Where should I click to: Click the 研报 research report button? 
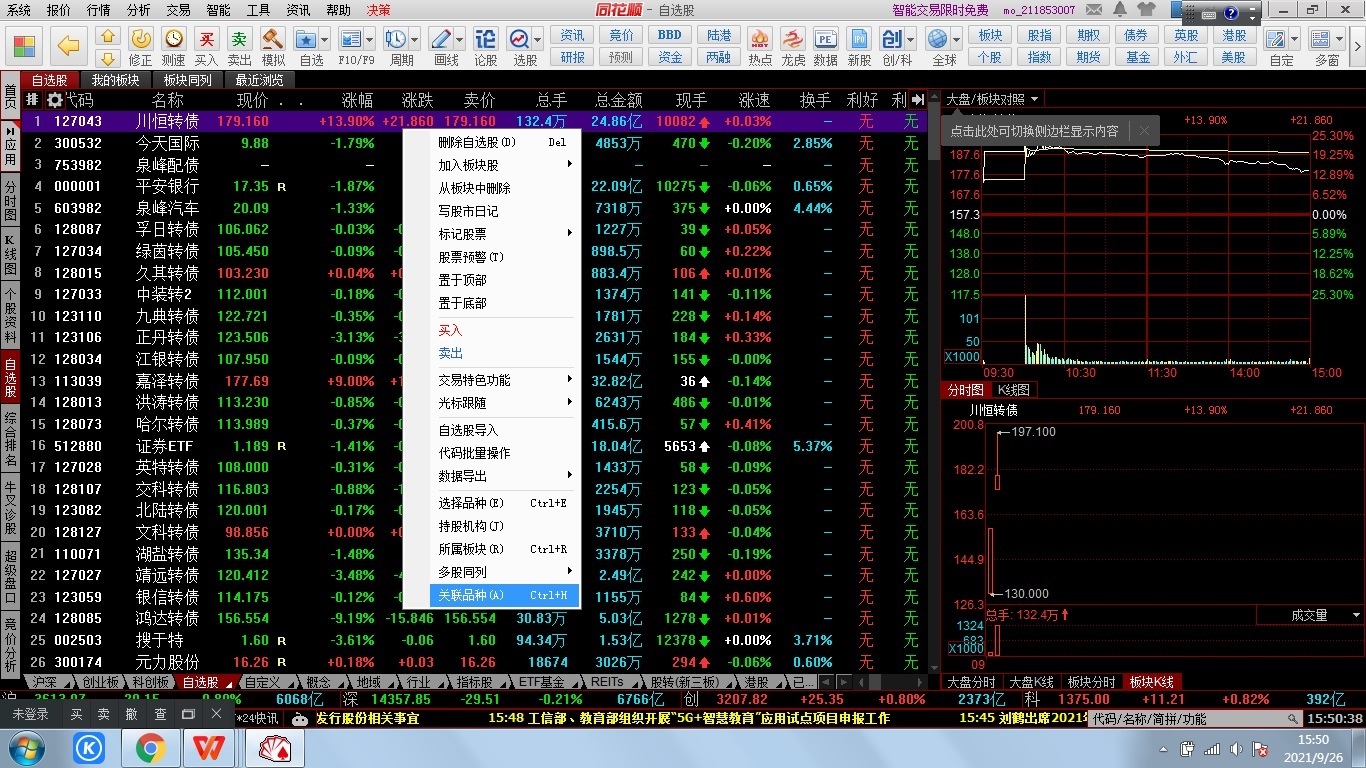tap(571, 57)
